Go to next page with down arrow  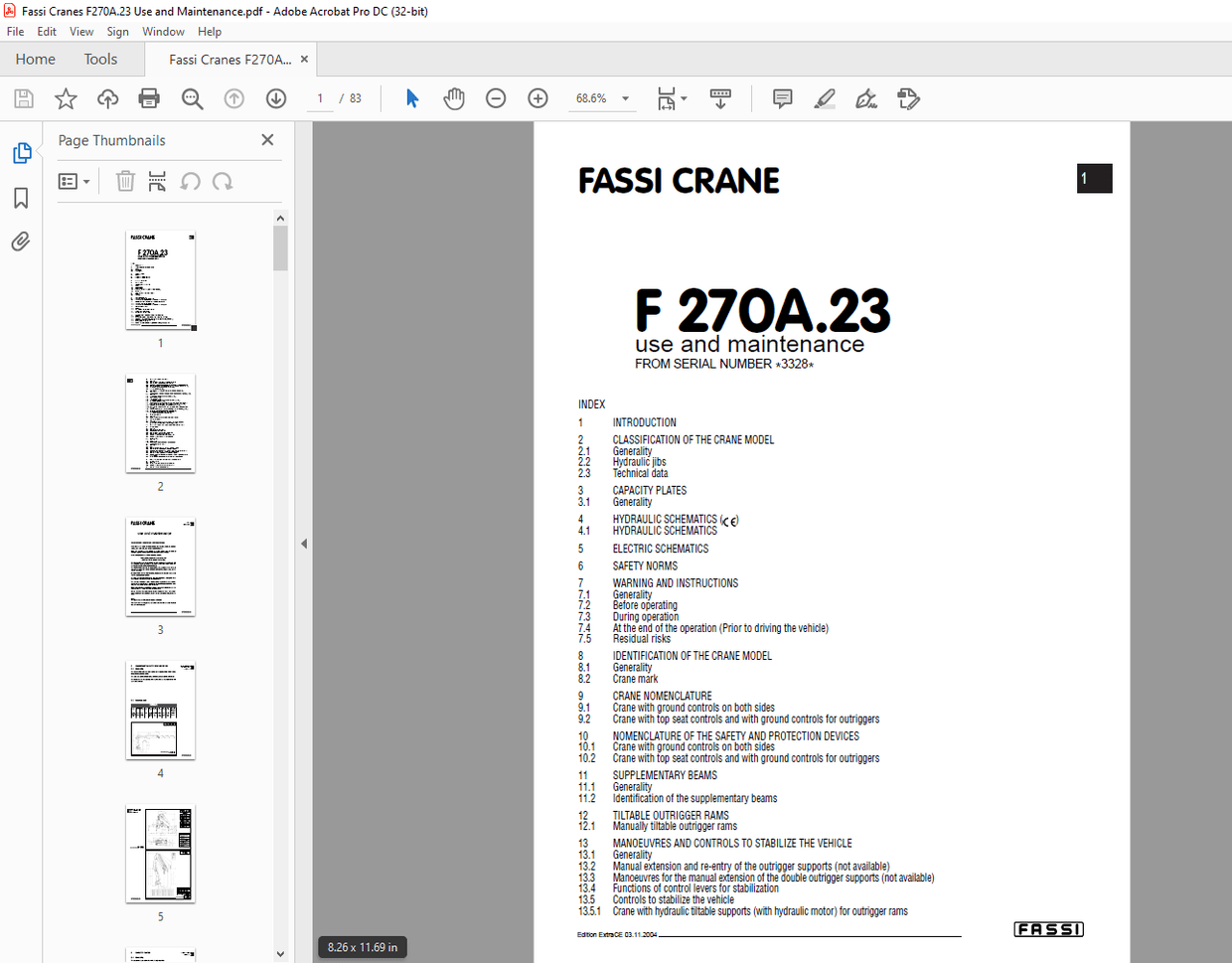point(275,98)
